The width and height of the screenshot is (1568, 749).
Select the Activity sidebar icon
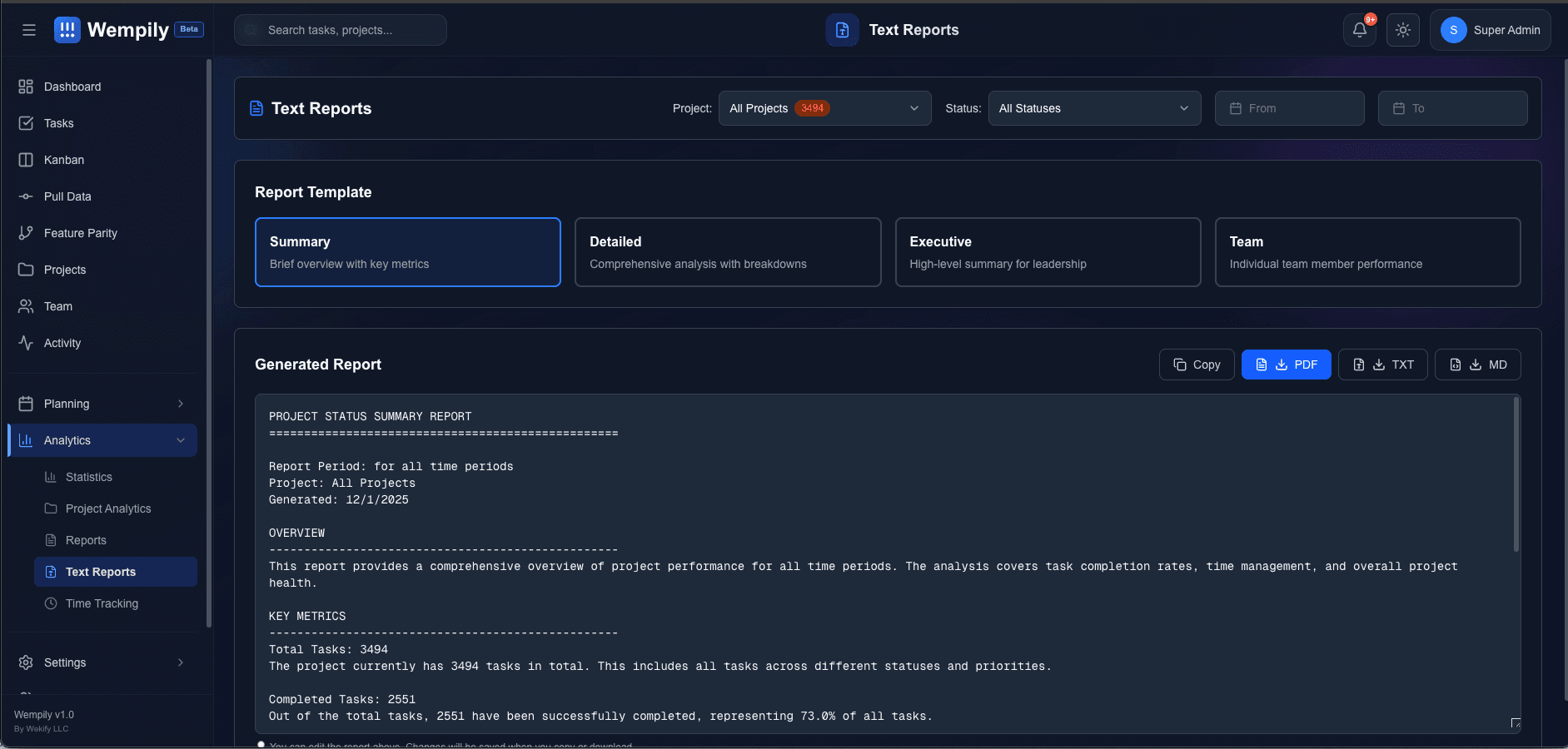(x=26, y=343)
